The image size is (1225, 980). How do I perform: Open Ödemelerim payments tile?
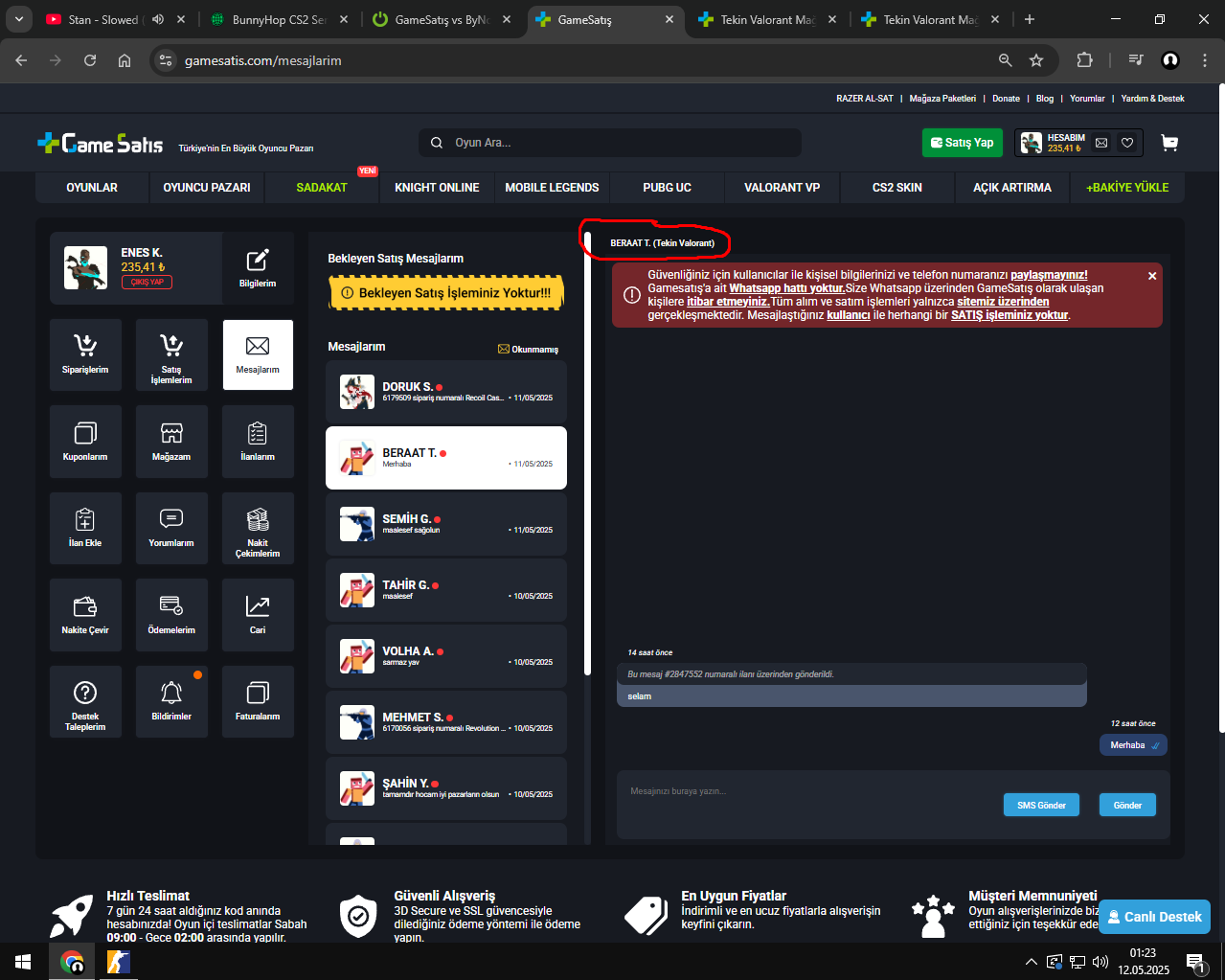coord(171,615)
